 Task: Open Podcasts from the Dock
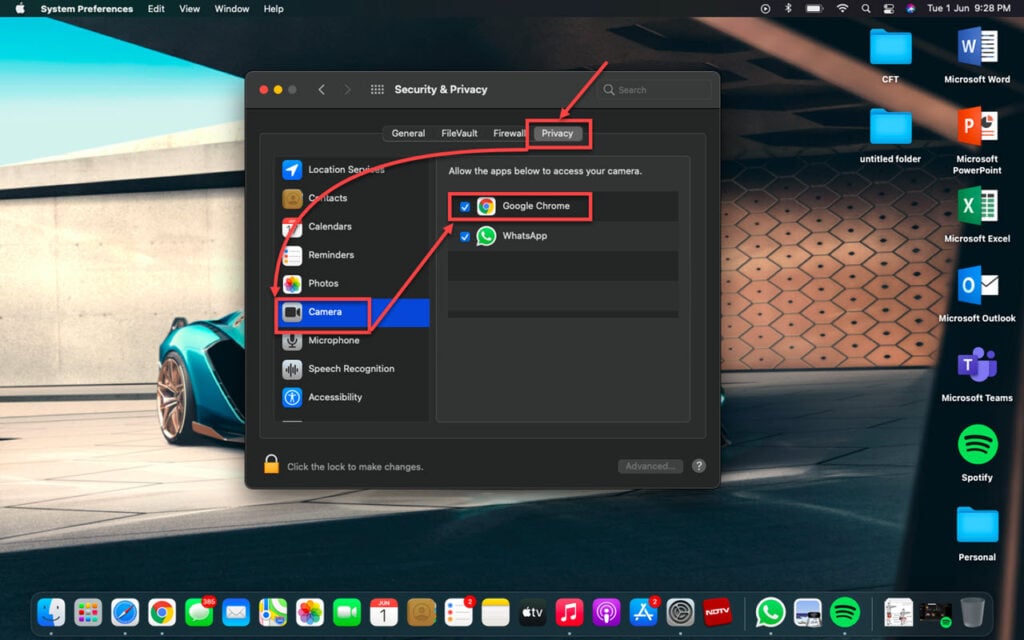(606, 613)
